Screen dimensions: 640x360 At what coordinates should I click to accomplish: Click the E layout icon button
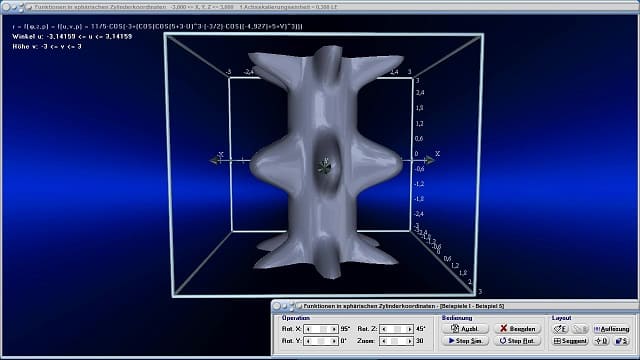click(560, 329)
